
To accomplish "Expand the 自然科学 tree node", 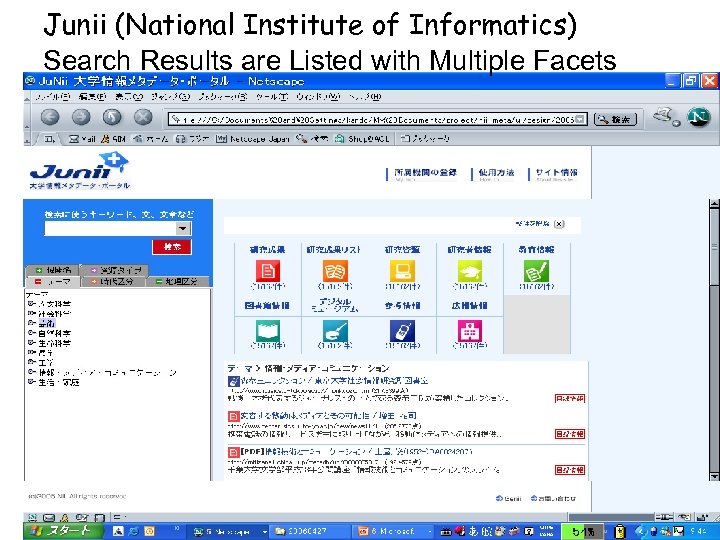I will point(31,333).
